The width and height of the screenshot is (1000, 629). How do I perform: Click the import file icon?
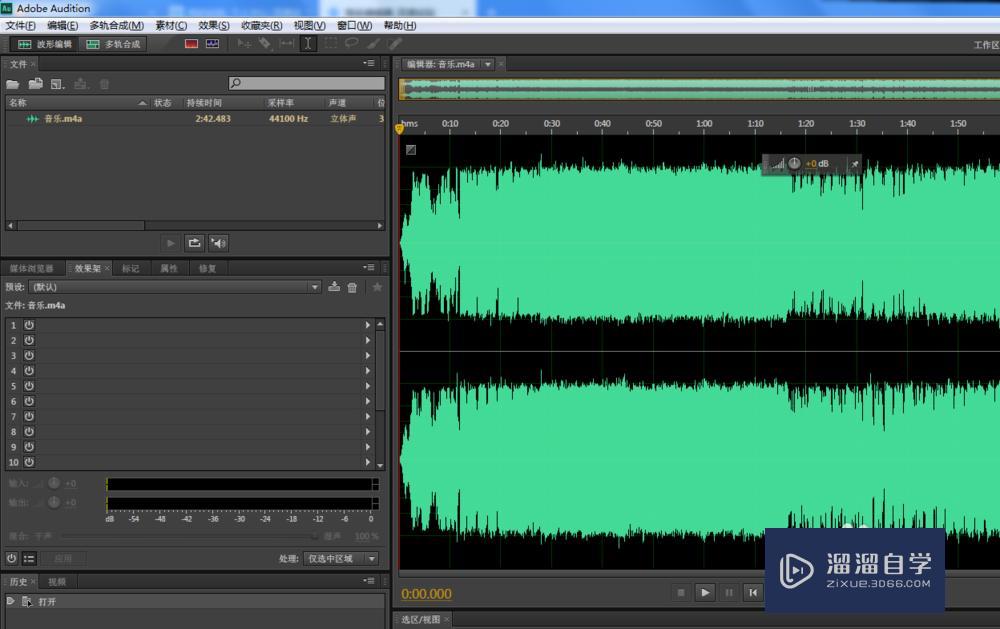pyautogui.click(x=36, y=84)
